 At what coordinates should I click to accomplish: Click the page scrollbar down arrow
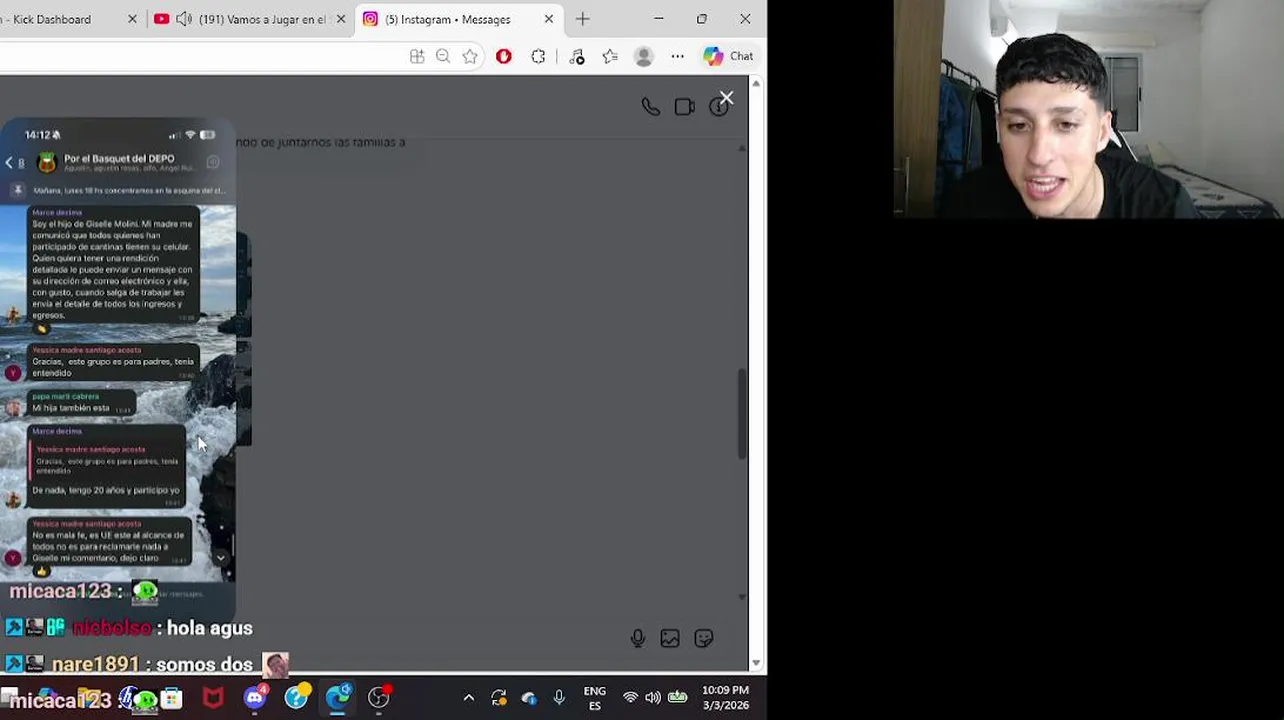pyautogui.click(x=756, y=663)
